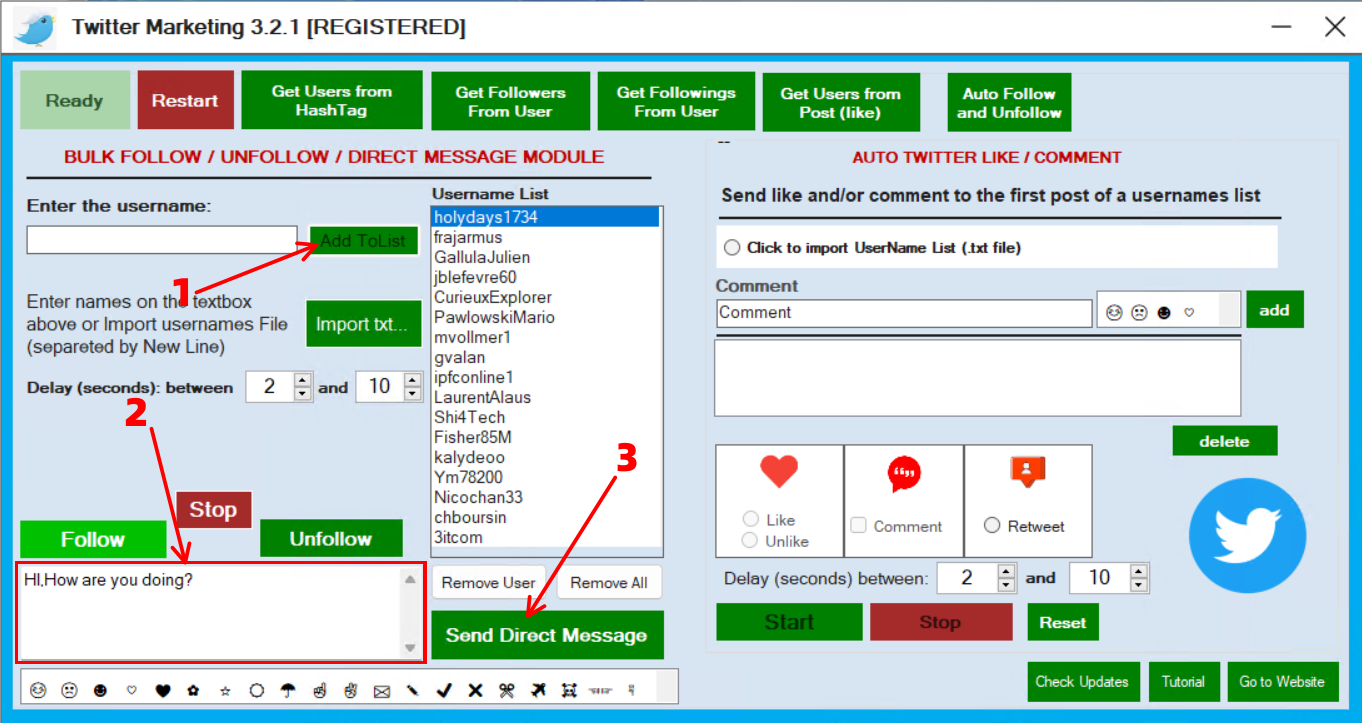Click the red speech bubble comment icon
Viewport: 1362px width, 723px height.
(x=904, y=473)
